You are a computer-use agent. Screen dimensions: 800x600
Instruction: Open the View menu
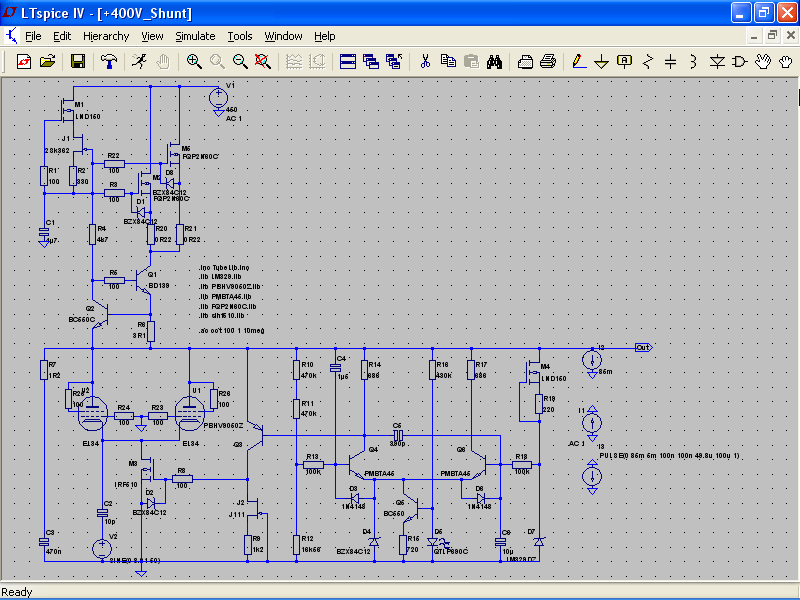(152, 36)
